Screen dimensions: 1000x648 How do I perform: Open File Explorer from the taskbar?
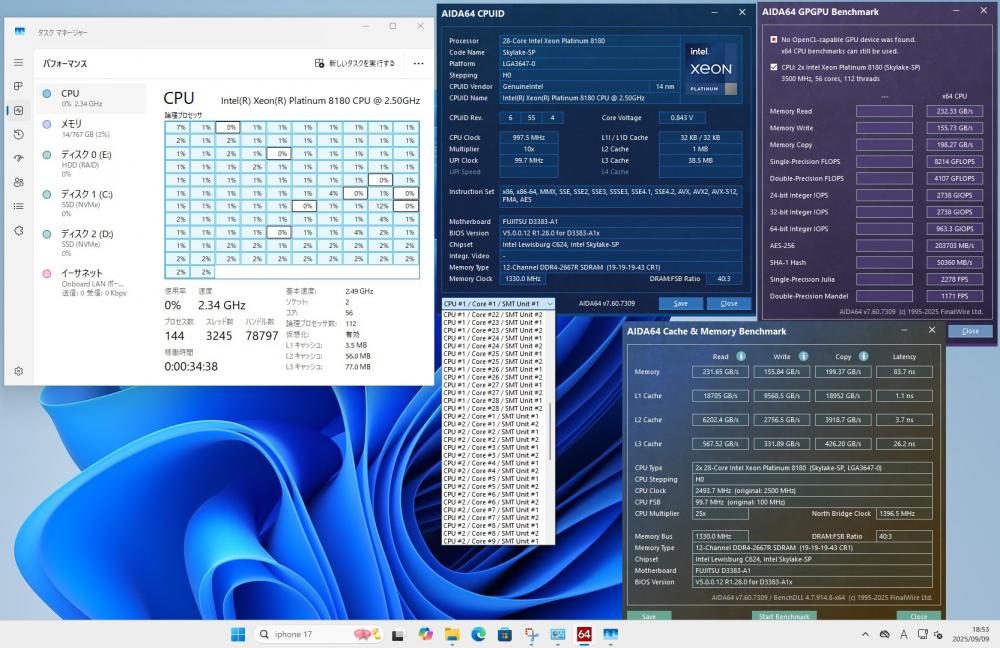452,634
